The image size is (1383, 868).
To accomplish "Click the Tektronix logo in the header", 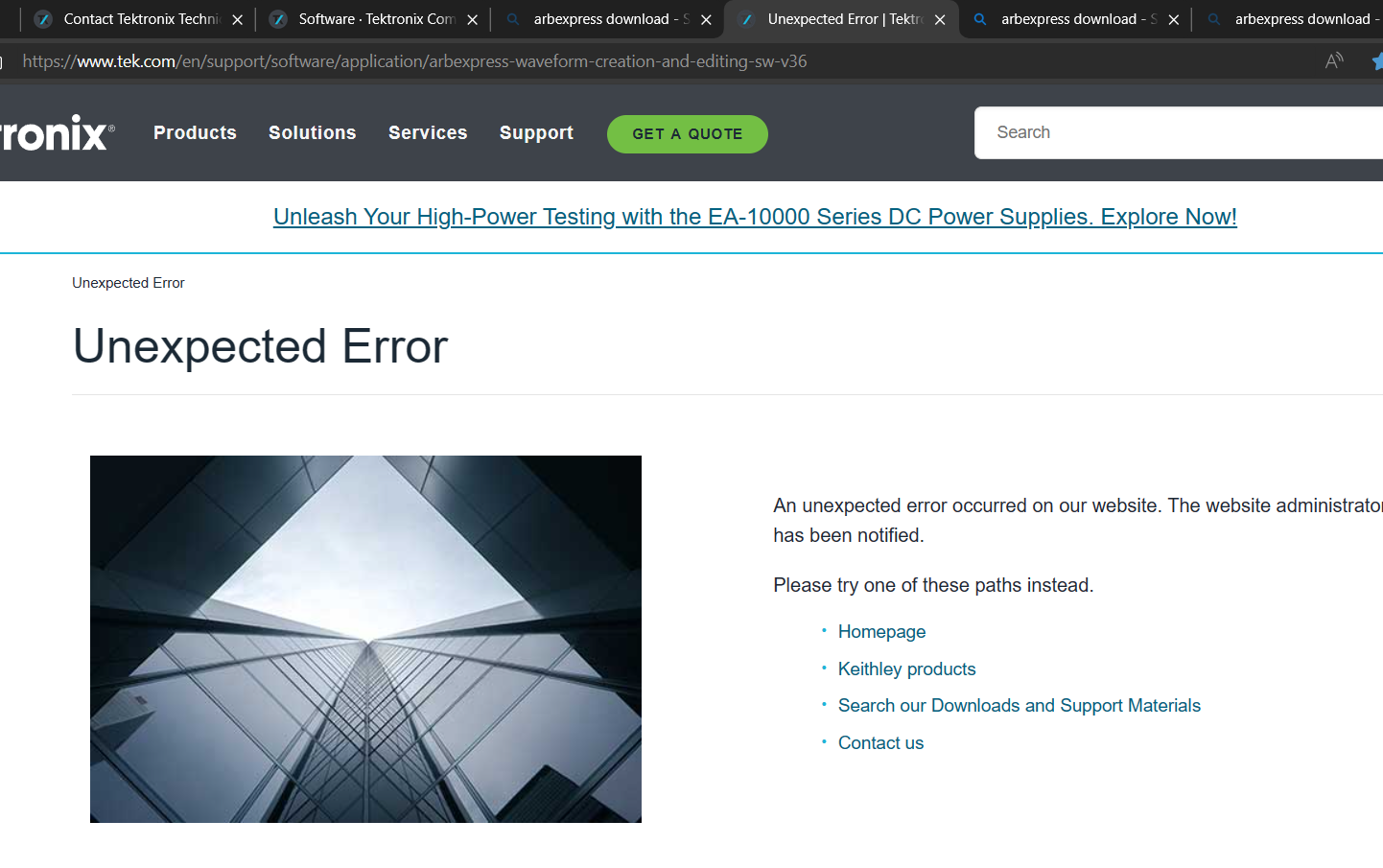I will [56, 133].
